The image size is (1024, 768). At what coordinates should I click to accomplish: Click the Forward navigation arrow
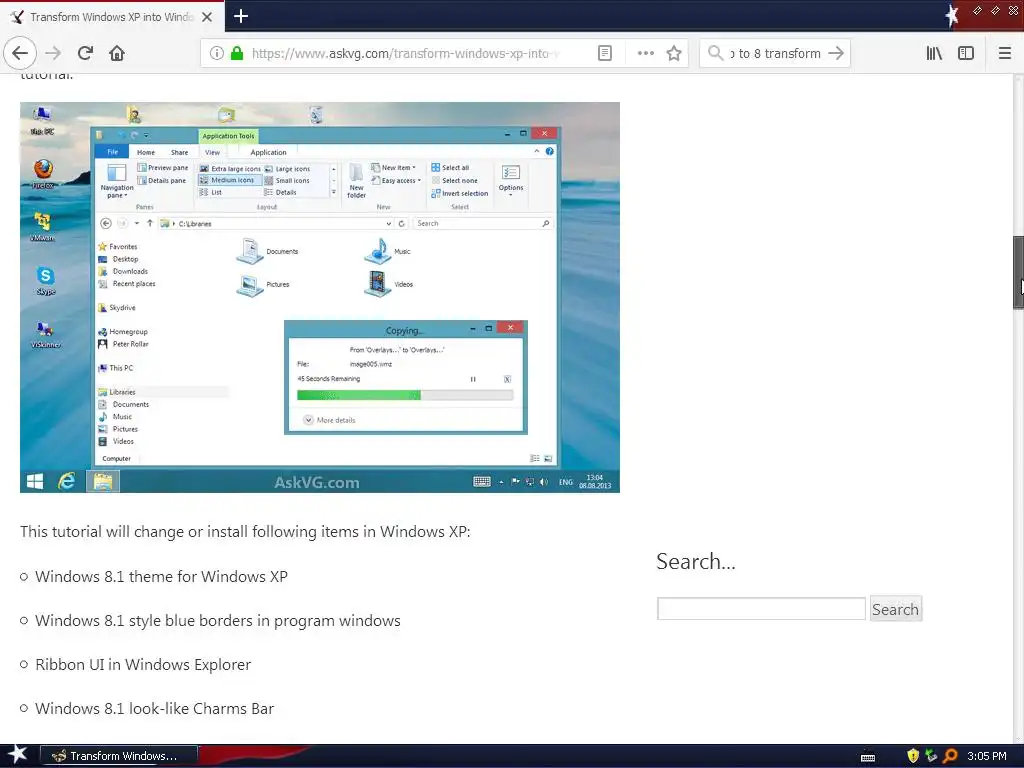click(53, 53)
